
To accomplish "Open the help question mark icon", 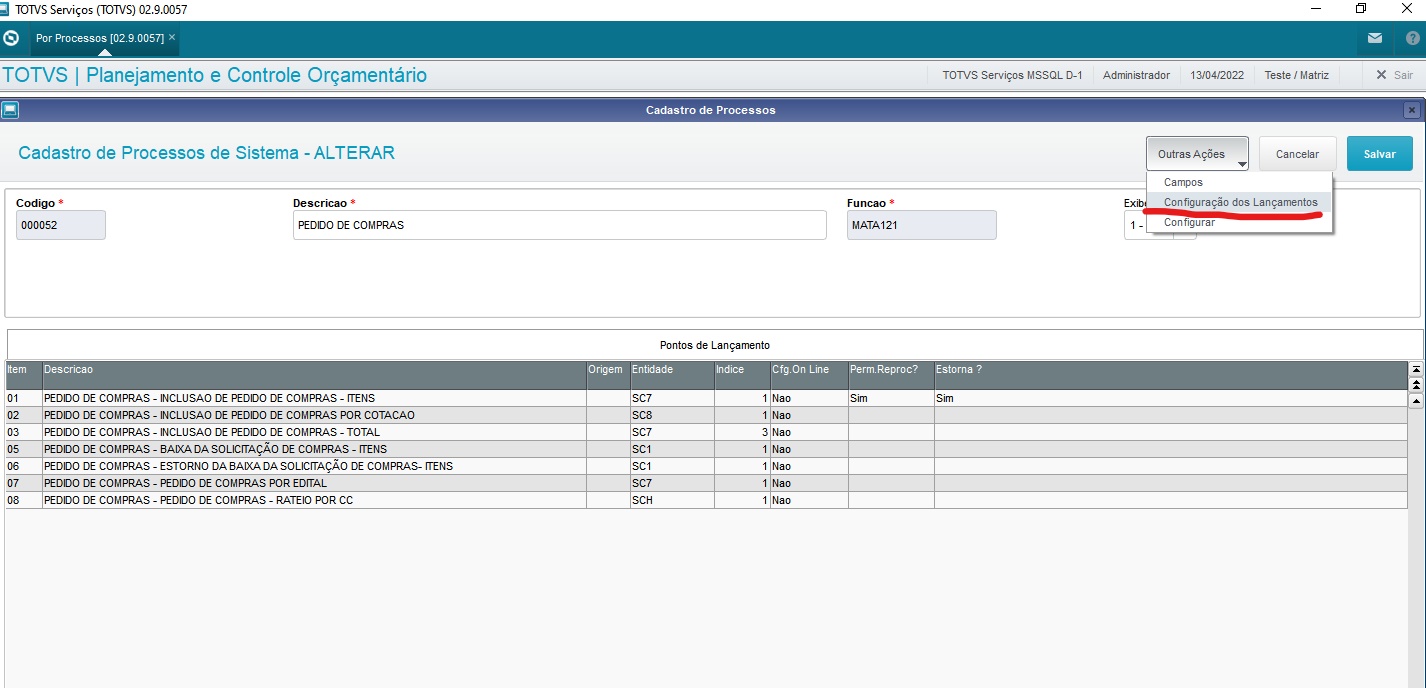I will point(1411,38).
